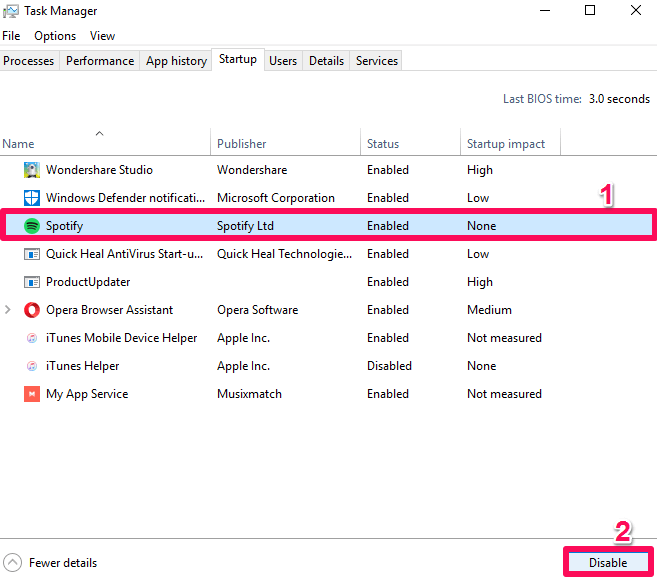Click the Disable button
Screen dimensions: 657x578
pyautogui.click(x=608, y=562)
